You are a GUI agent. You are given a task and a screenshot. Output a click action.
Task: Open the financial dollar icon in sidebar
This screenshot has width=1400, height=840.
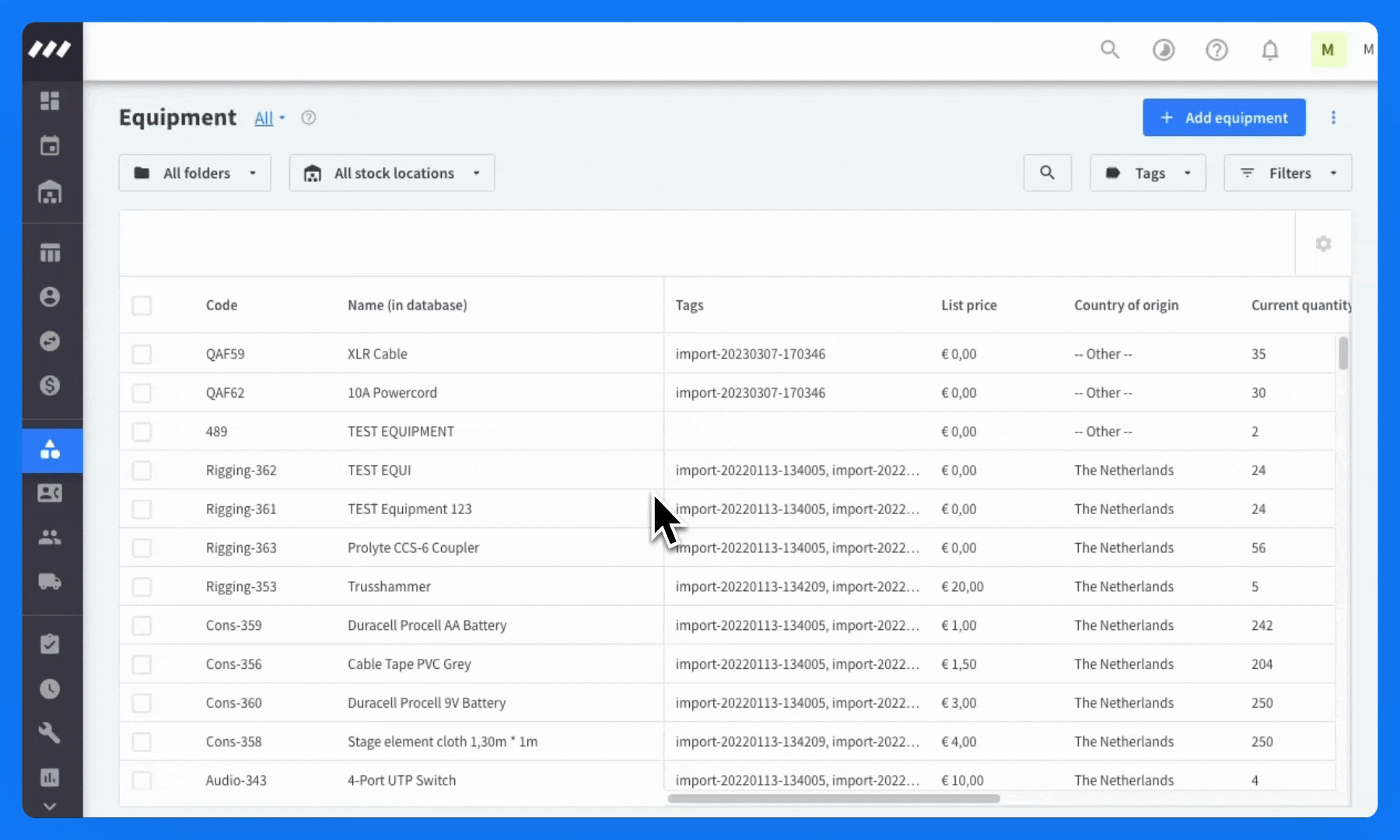click(50, 386)
